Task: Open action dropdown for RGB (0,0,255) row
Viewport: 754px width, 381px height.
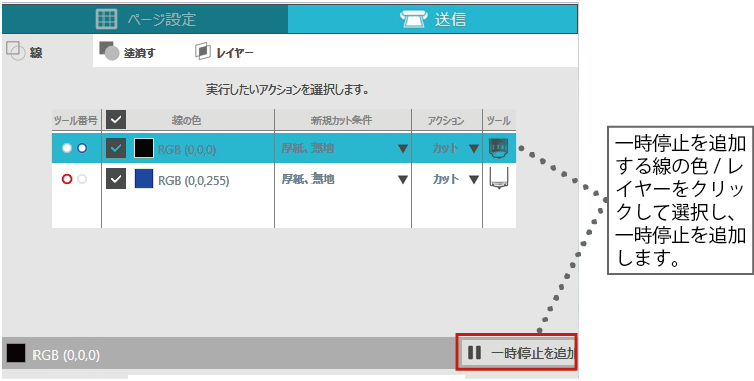Action: coord(474,180)
